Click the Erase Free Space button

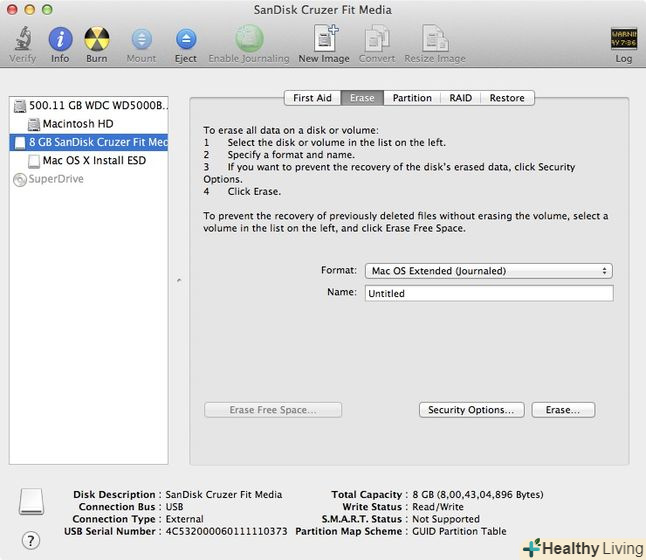(273, 410)
